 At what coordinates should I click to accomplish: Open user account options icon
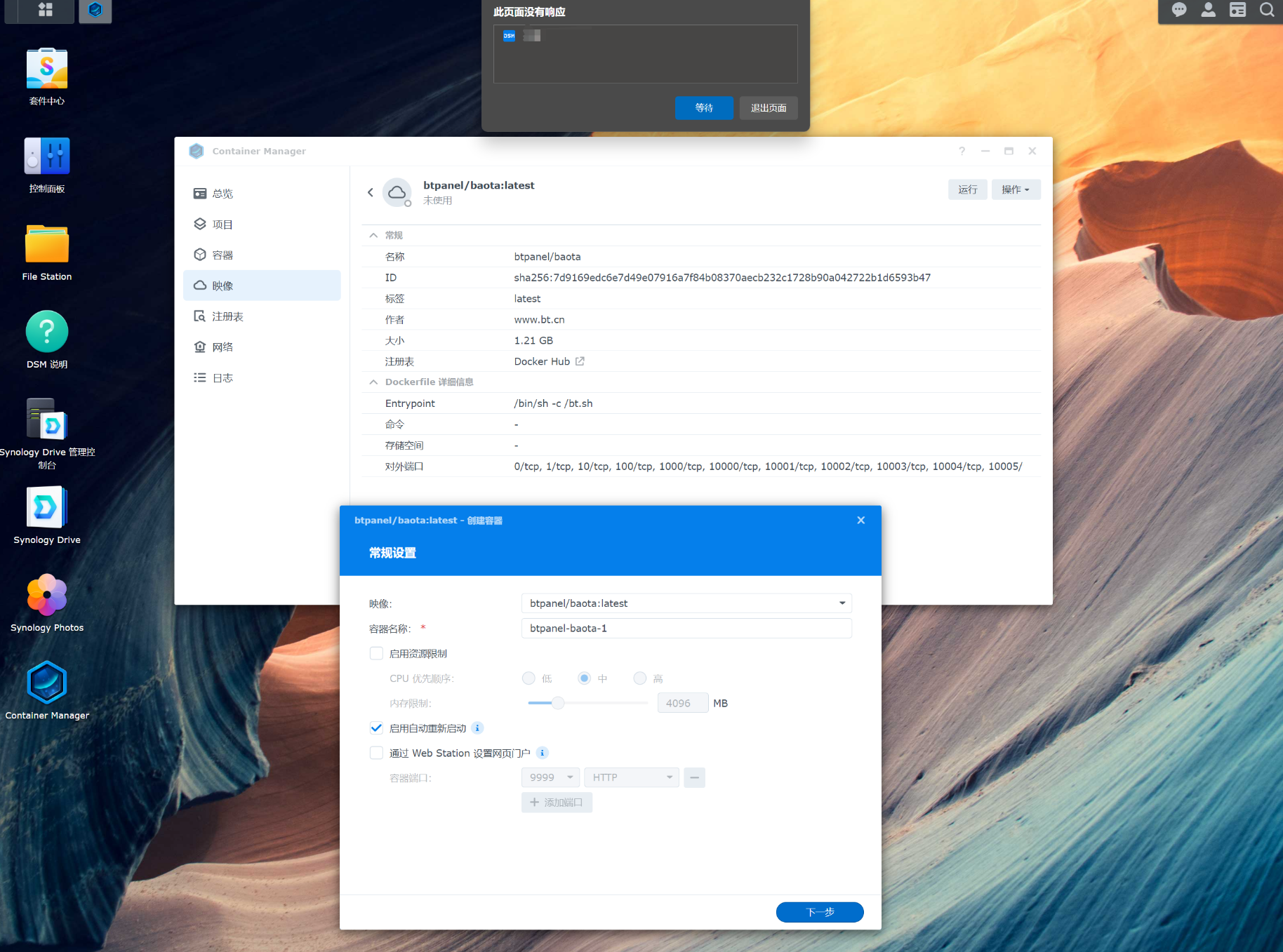click(1209, 10)
